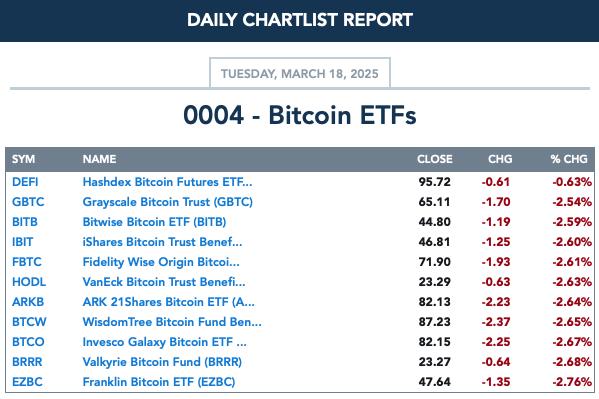Open Hashdex Bitcoin Futures ETF name link
599x399 pixels.
167,182
